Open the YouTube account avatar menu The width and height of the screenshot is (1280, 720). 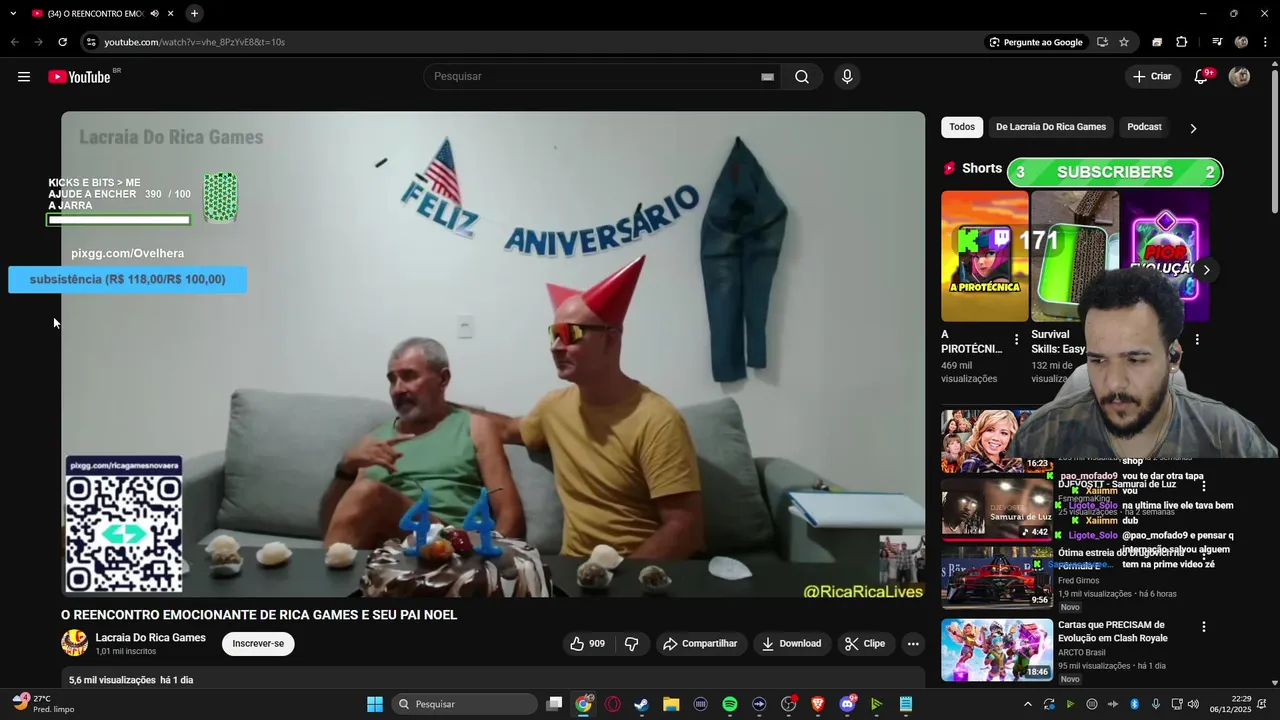coord(1239,77)
